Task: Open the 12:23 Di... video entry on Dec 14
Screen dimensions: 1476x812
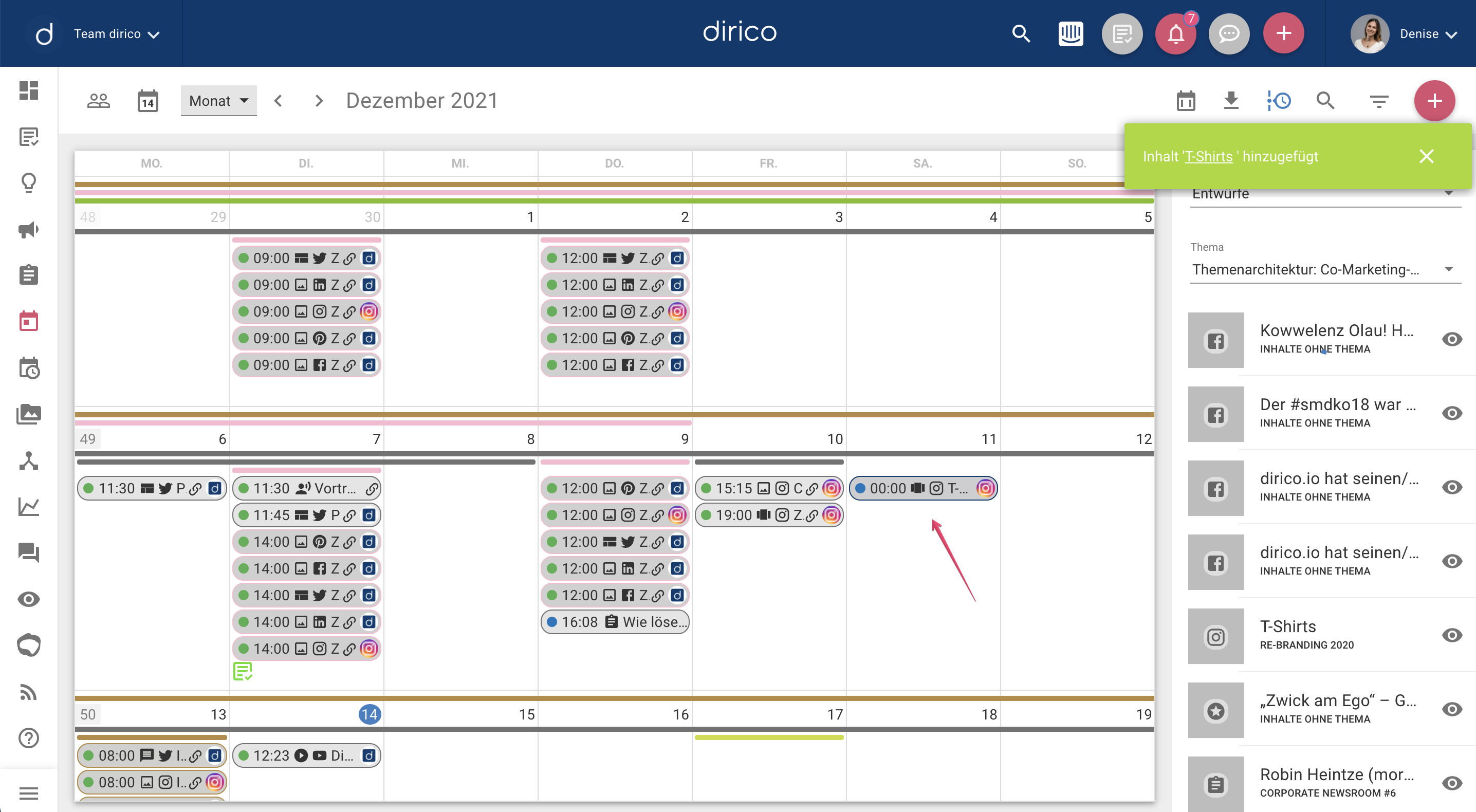Action: click(x=306, y=755)
